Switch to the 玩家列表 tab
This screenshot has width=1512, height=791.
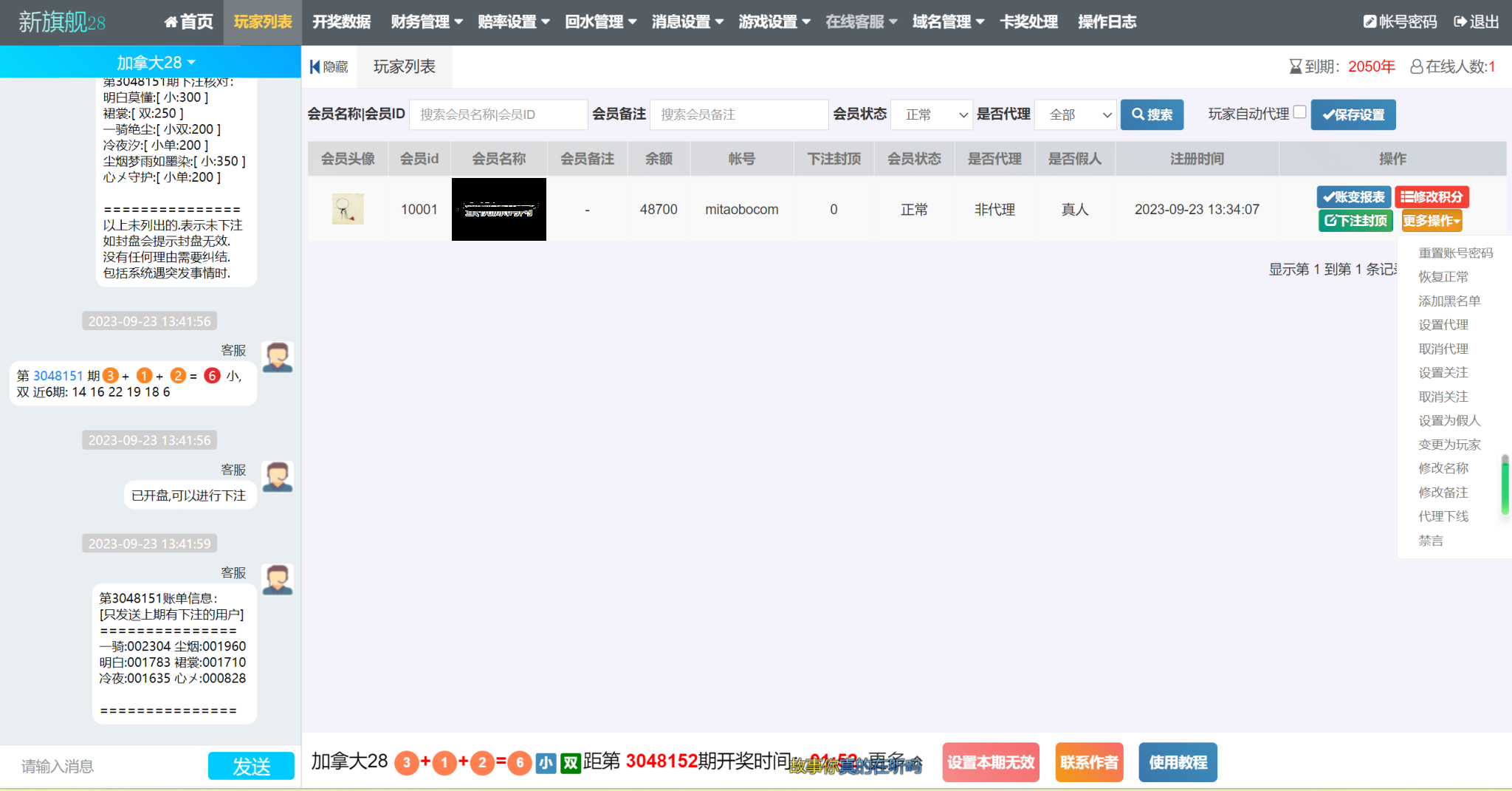pyautogui.click(x=404, y=67)
